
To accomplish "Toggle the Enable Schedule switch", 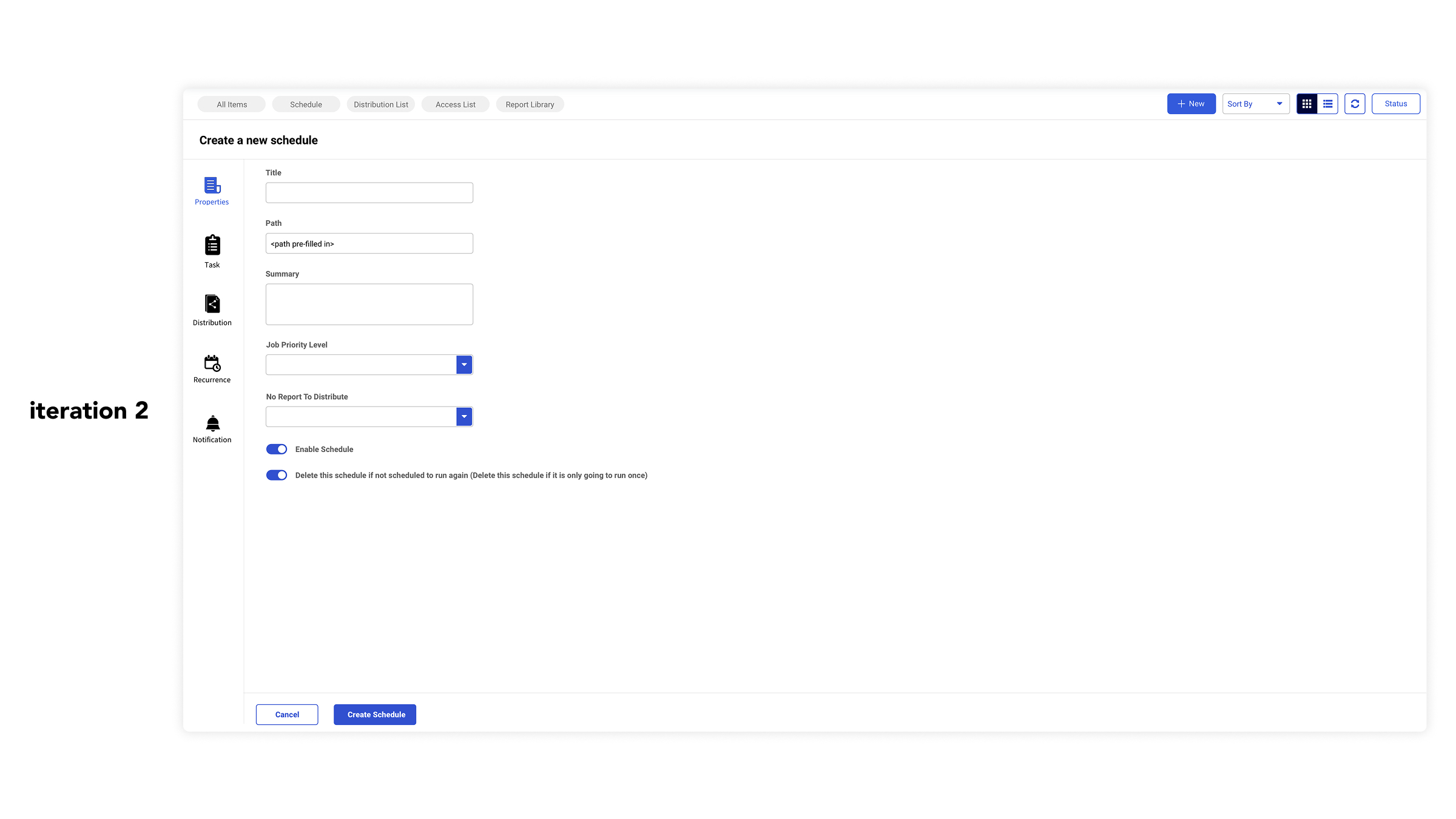I will click(277, 450).
